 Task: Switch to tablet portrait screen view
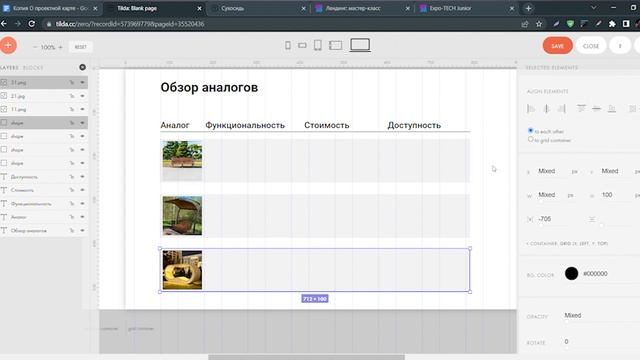(x=318, y=45)
